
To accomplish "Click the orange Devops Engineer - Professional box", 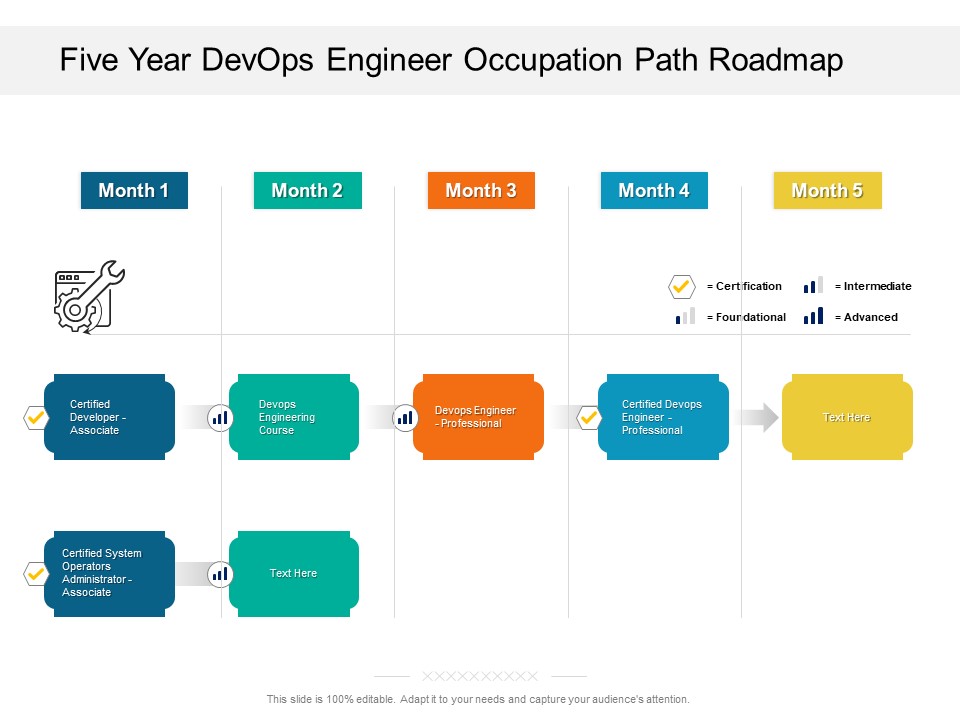I will (x=478, y=417).
